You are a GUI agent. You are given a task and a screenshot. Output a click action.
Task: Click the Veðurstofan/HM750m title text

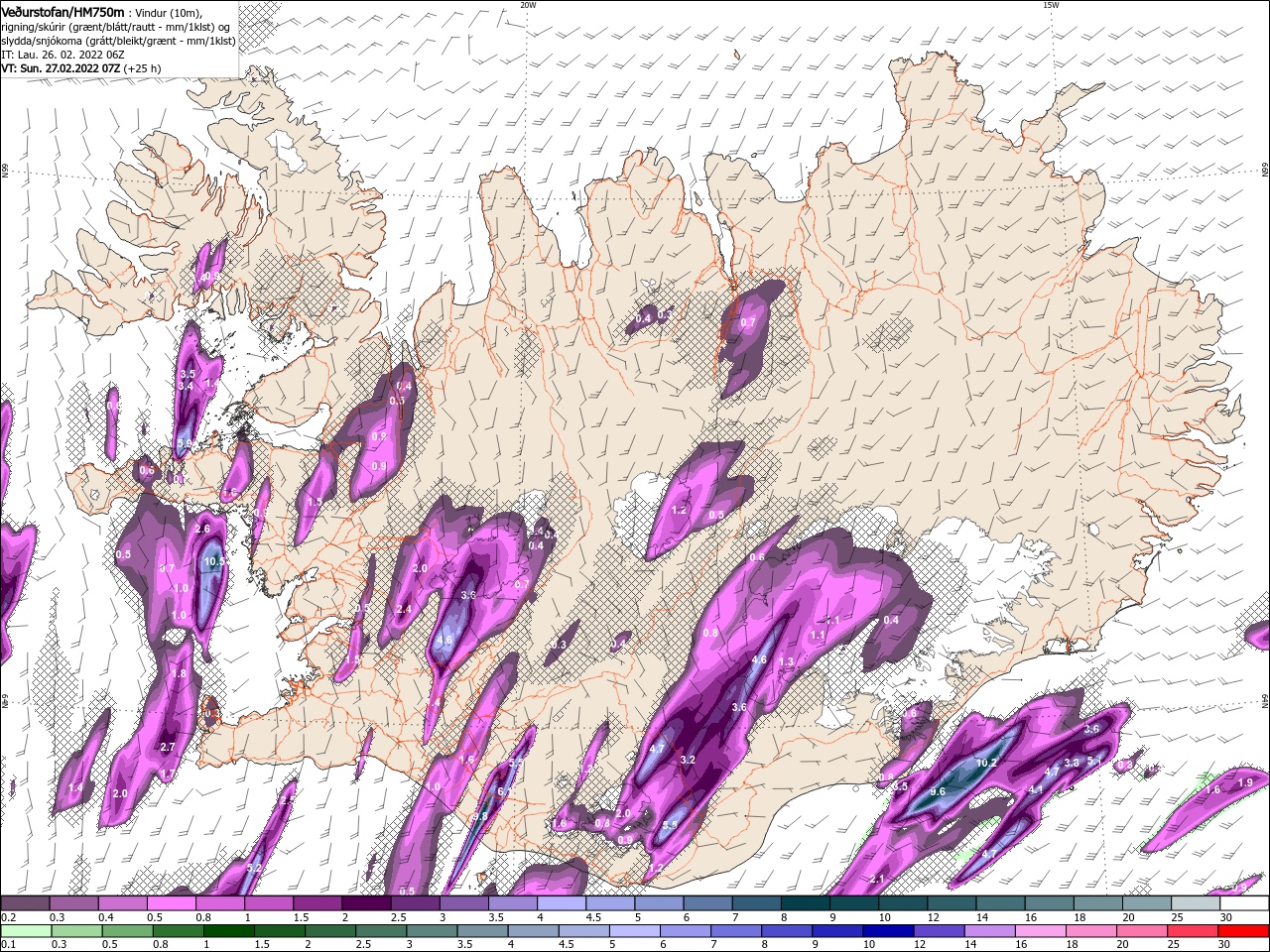pos(63,11)
